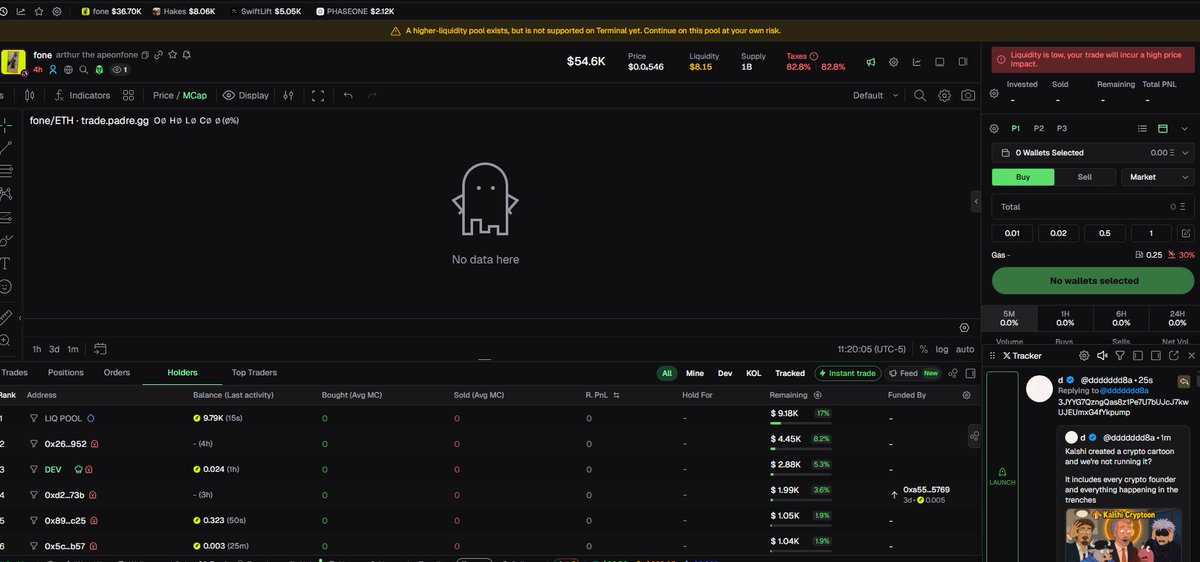Viewport: 1200px width, 562px height.
Task: Select the 5M stats interval
Action: click(x=1009, y=318)
